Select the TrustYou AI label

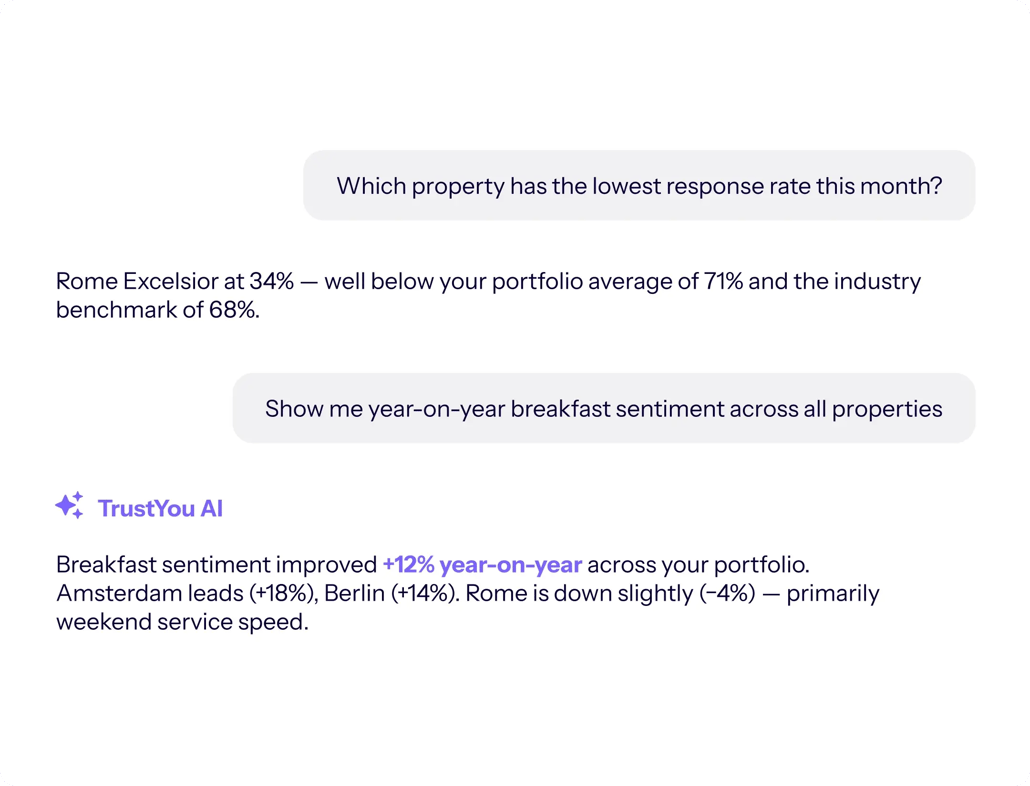click(x=160, y=508)
